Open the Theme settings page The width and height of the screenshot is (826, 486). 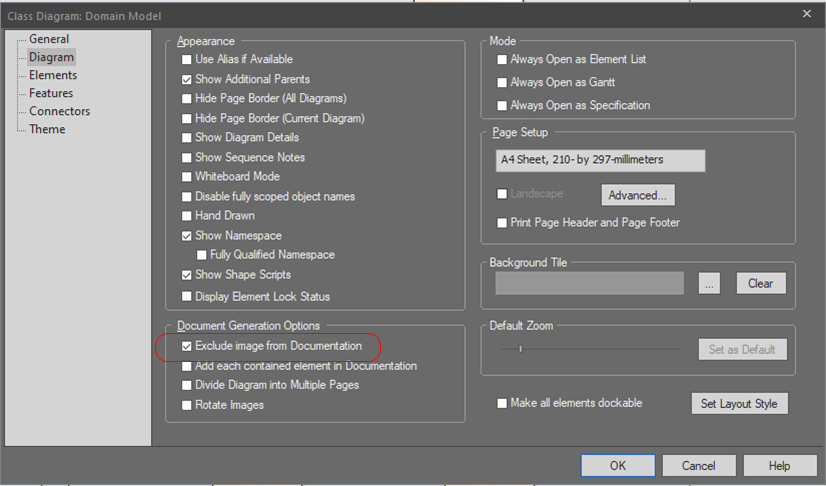pyautogui.click(x=47, y=129)
